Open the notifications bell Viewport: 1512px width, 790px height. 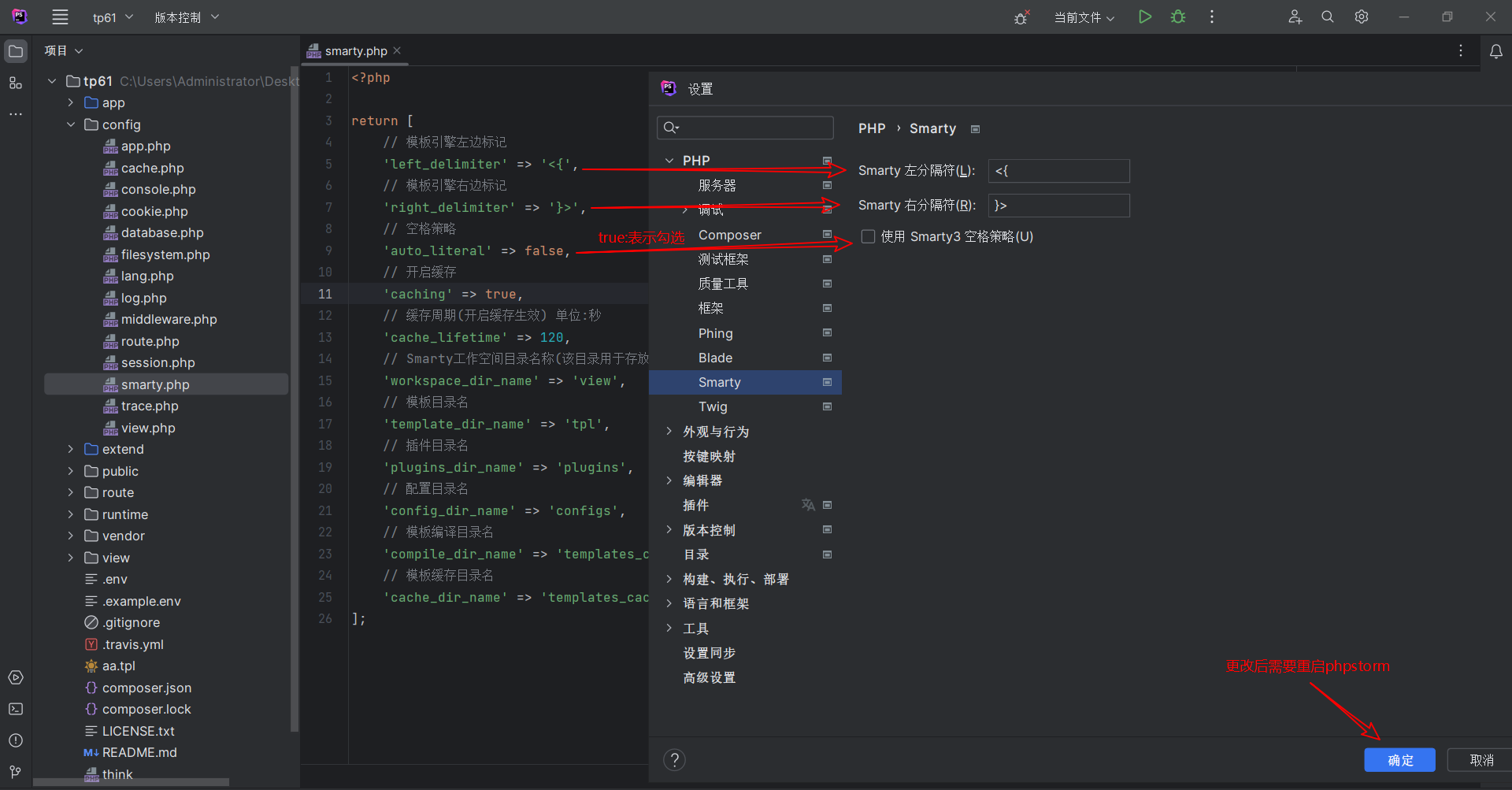[1496, 51]
